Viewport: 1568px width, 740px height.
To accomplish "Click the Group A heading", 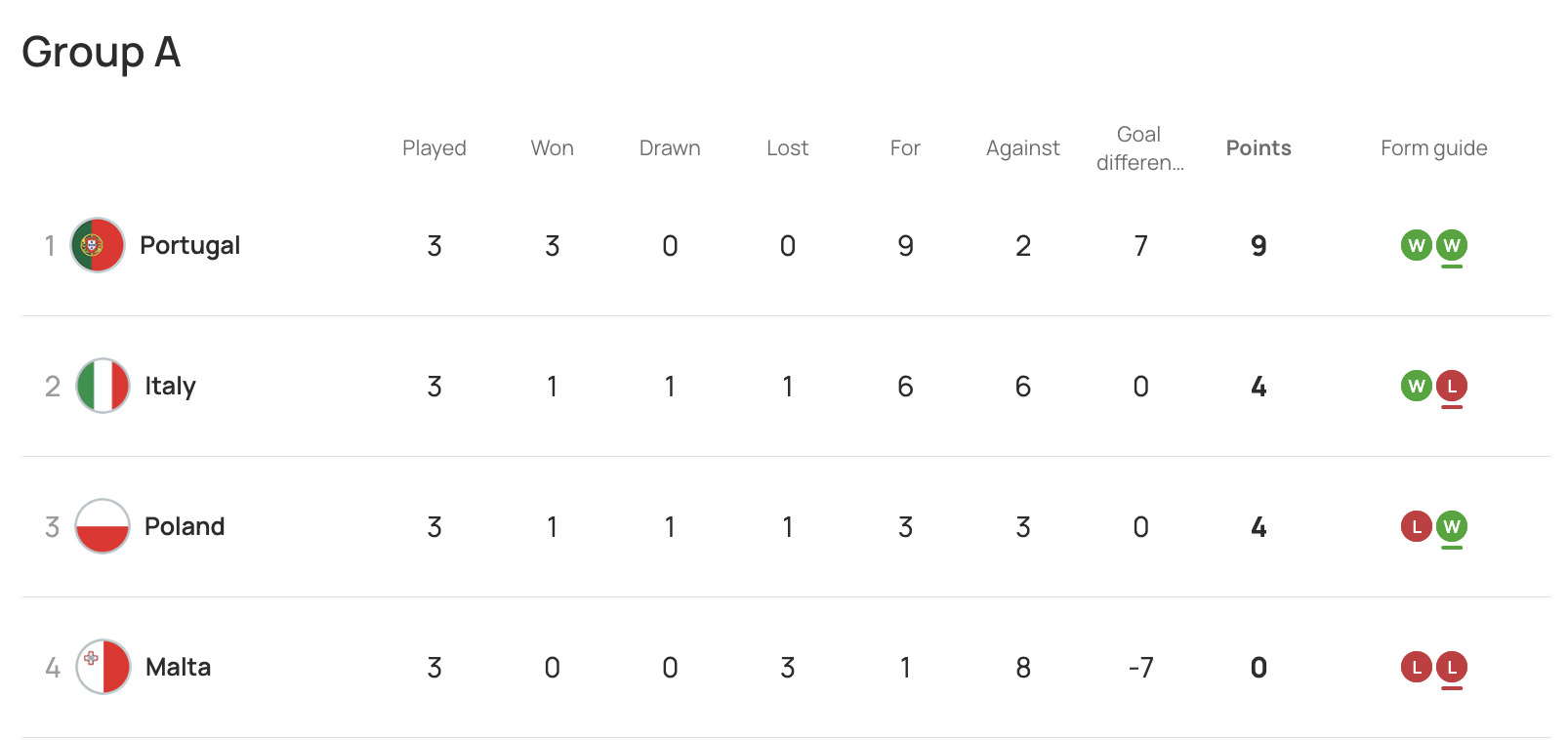I will 102,52.
